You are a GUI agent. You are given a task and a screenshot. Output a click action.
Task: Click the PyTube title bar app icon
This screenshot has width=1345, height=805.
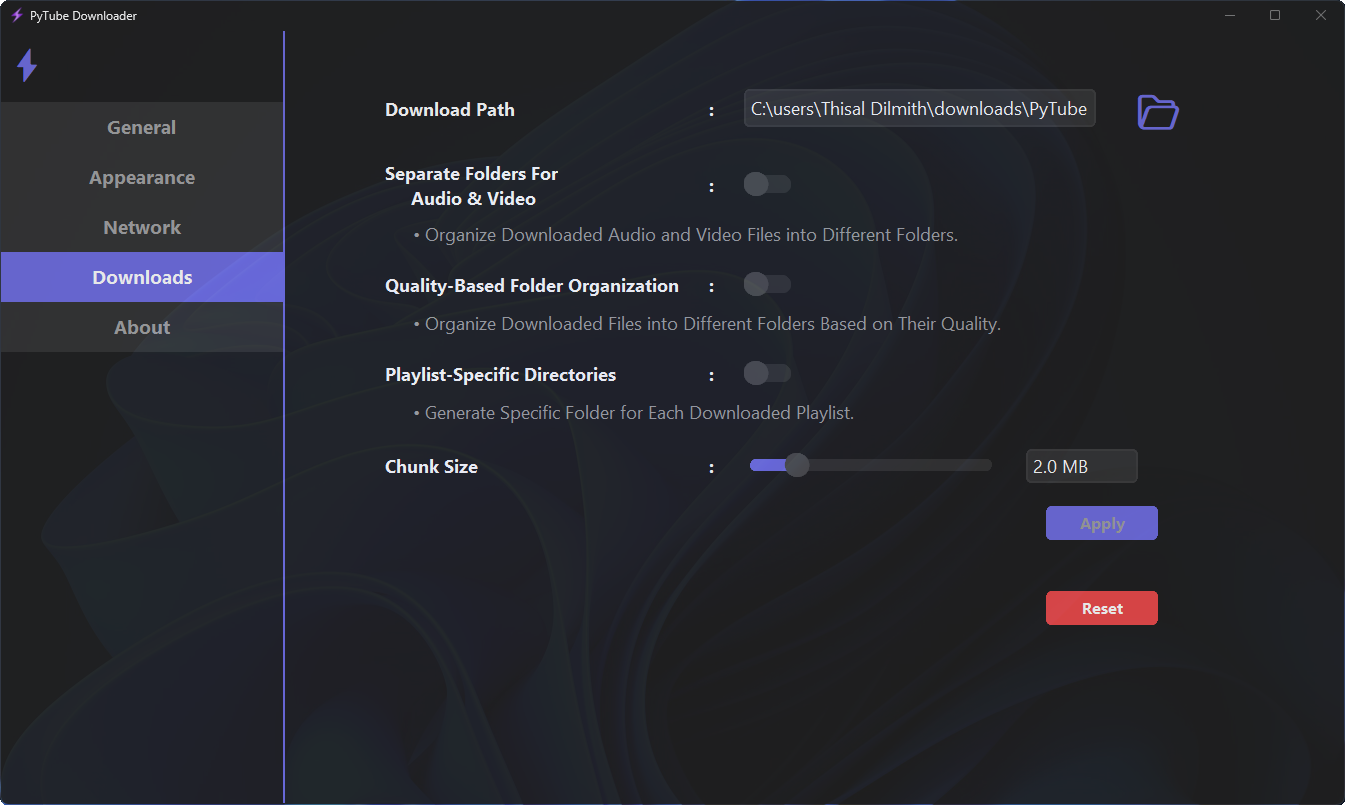pyautogui.click(x=16, y=16)
